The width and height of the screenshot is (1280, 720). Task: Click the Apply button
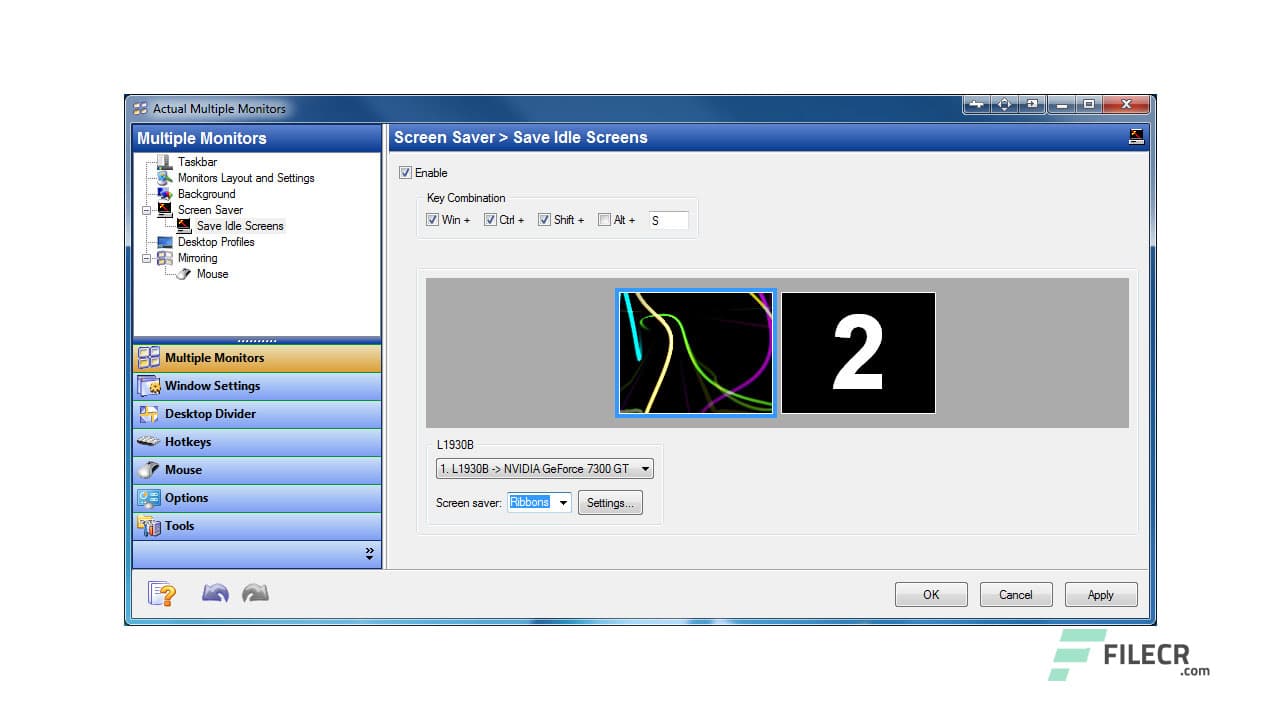pyautogui.click(x=1101, y=595)
